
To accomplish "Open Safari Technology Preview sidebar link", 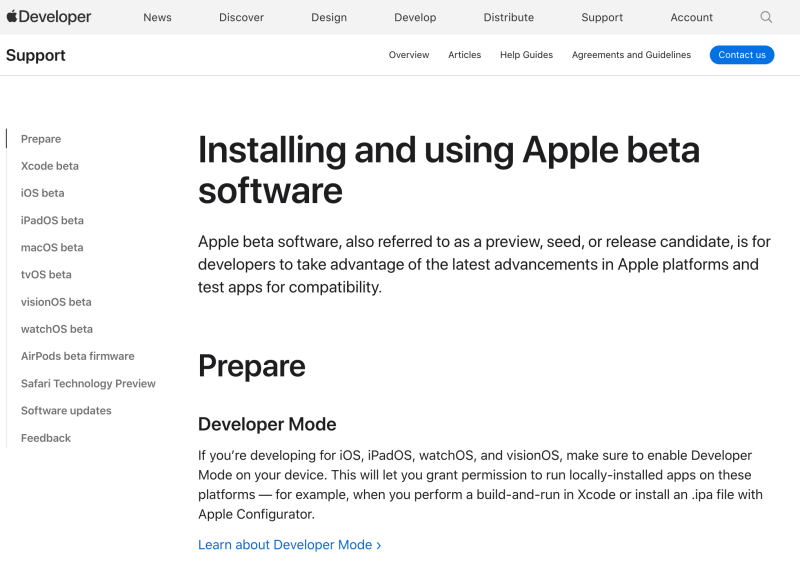I will pyautogui.click(x=88, y=384).
